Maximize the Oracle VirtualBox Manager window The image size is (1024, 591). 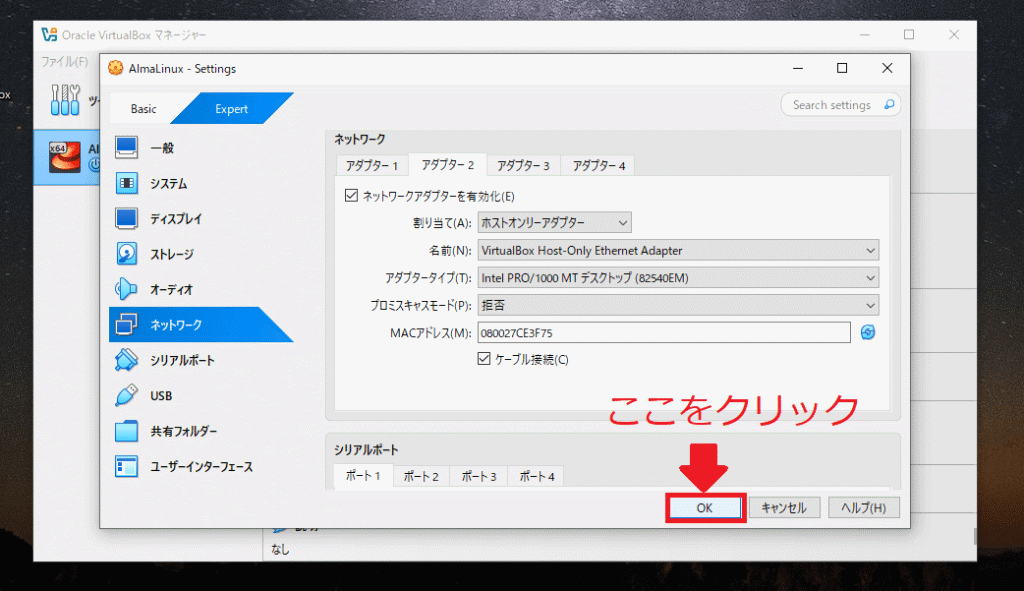909,35
